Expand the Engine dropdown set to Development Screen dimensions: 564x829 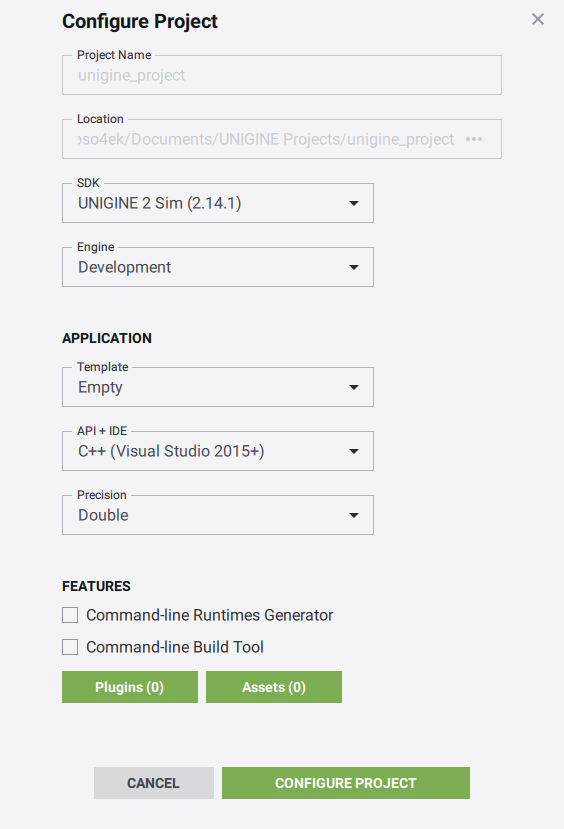[218, 267]
